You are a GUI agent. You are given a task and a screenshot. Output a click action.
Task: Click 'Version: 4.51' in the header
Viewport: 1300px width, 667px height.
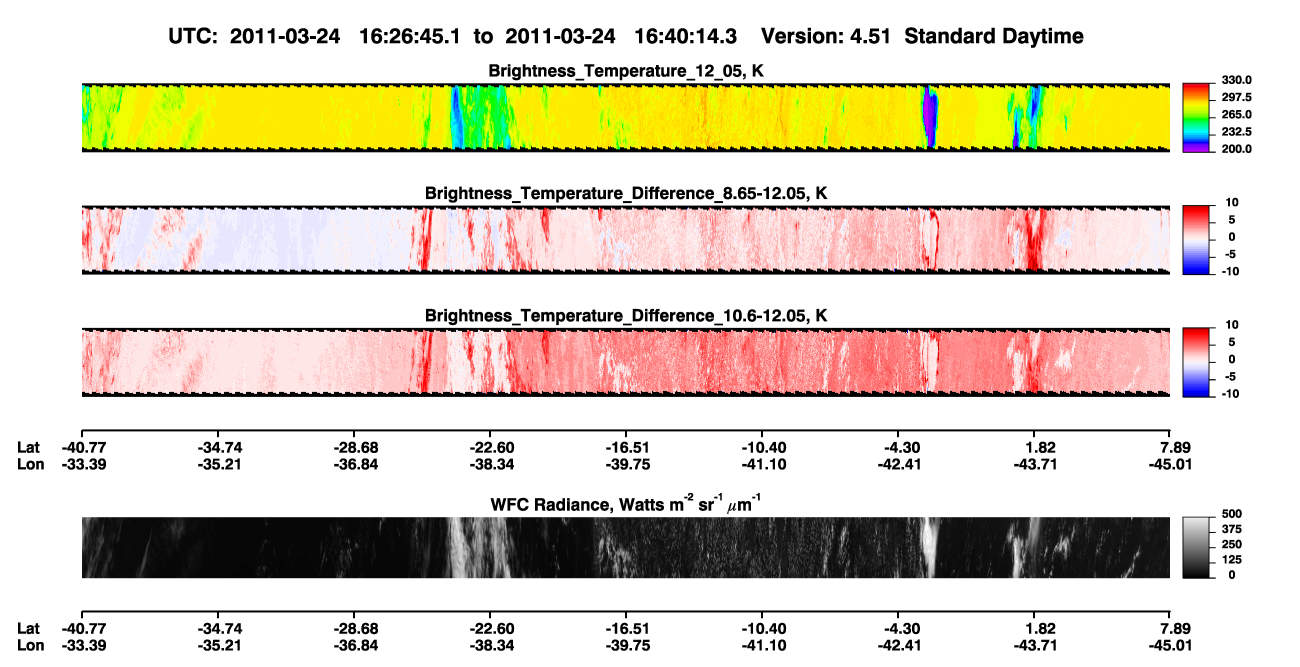coord(824,37)
